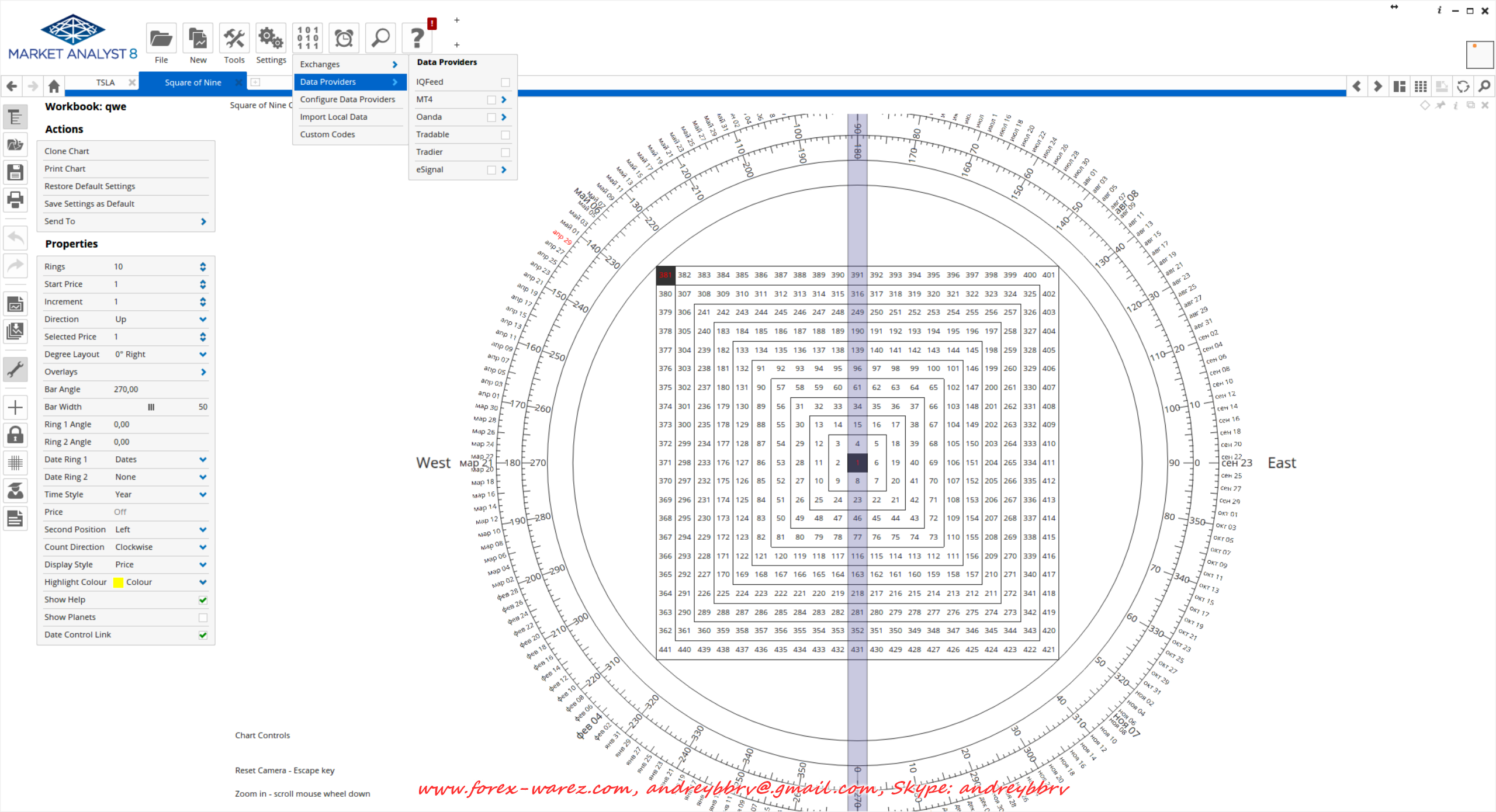Click the magnifier search icon in top toolbar
Image resolution: width=1496 pixels, height=812 pixels.
pos(380,39)
